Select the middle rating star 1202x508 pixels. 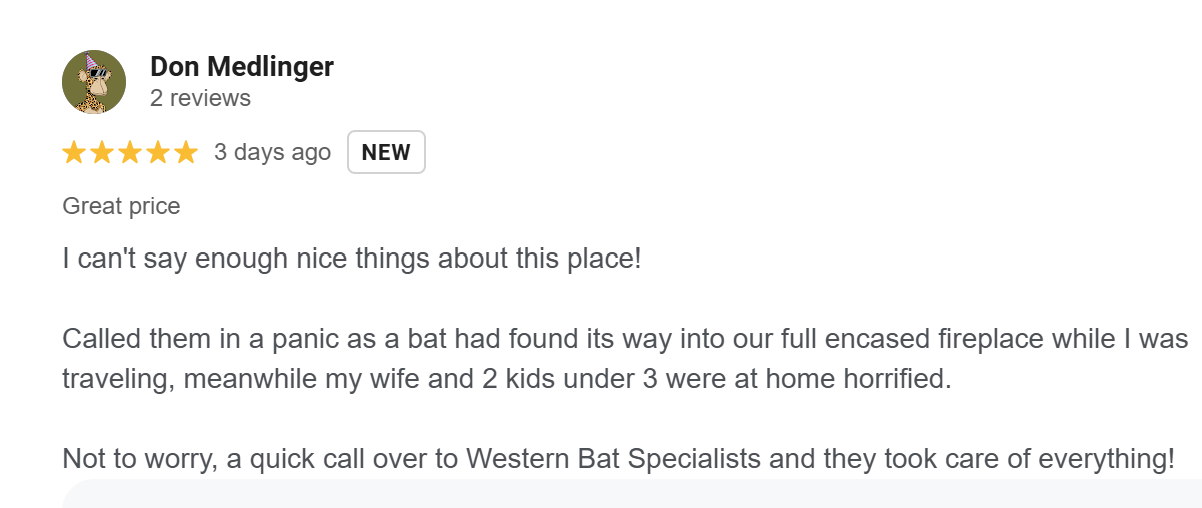point(131,152)
